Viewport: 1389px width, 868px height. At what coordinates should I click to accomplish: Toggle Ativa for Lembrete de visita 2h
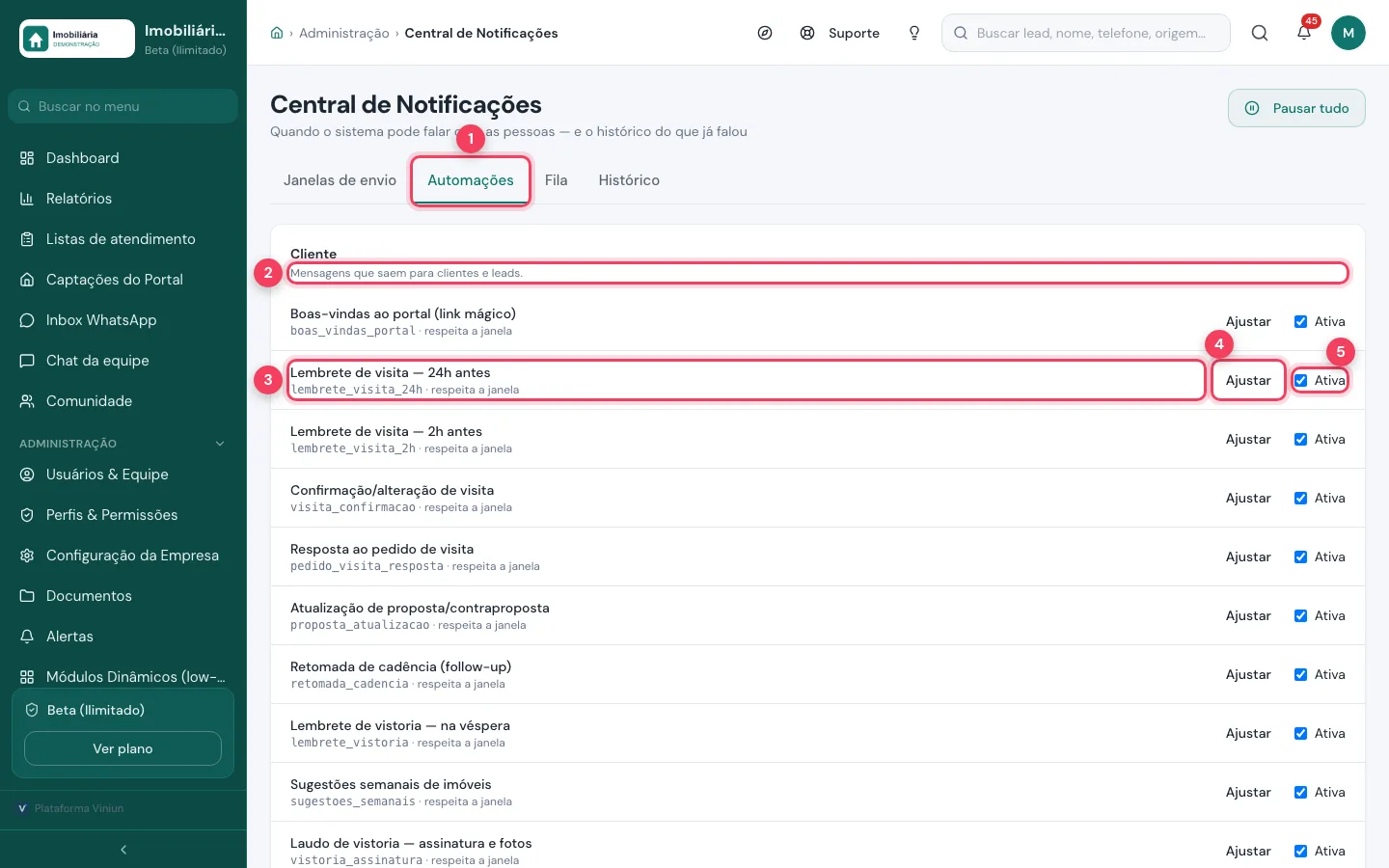coord(1300,440)
